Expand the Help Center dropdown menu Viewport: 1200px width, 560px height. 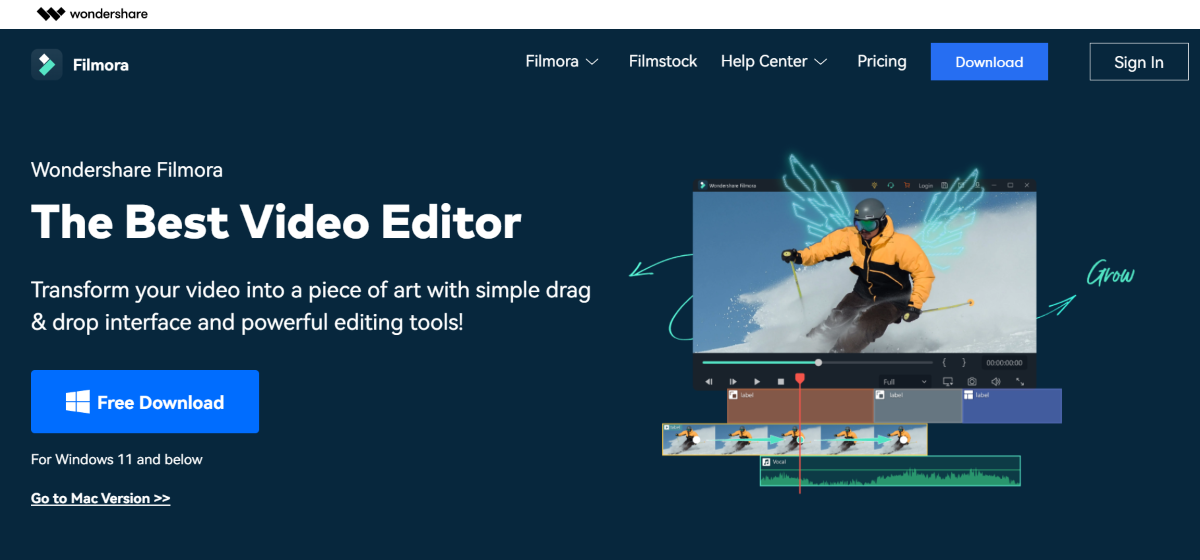coord(774,61)
